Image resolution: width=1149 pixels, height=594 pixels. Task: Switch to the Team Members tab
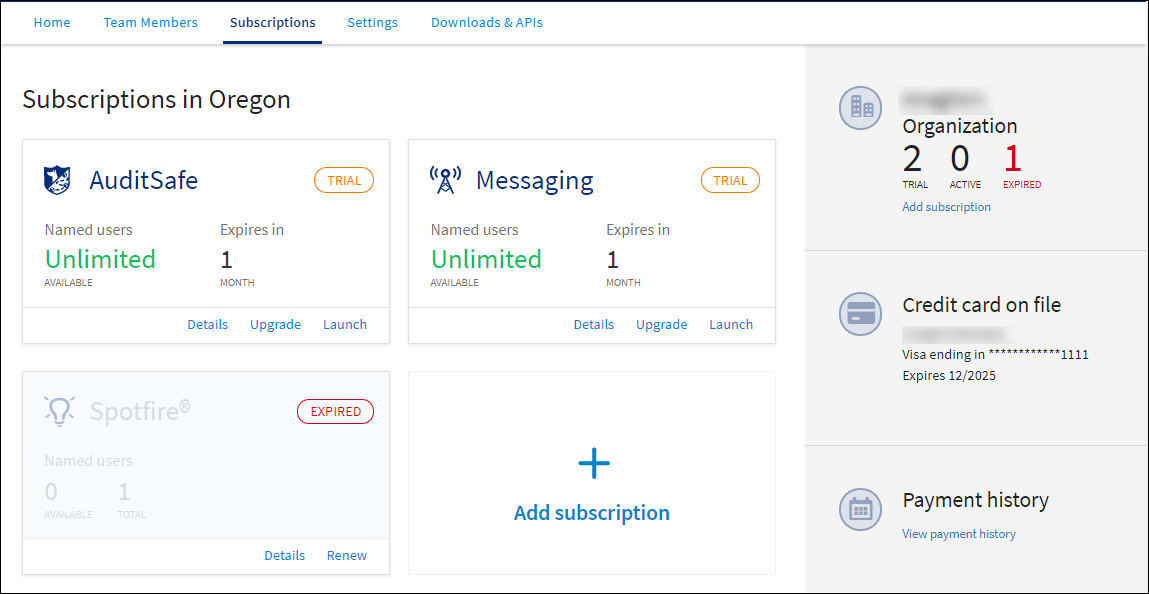coord(150,22)
